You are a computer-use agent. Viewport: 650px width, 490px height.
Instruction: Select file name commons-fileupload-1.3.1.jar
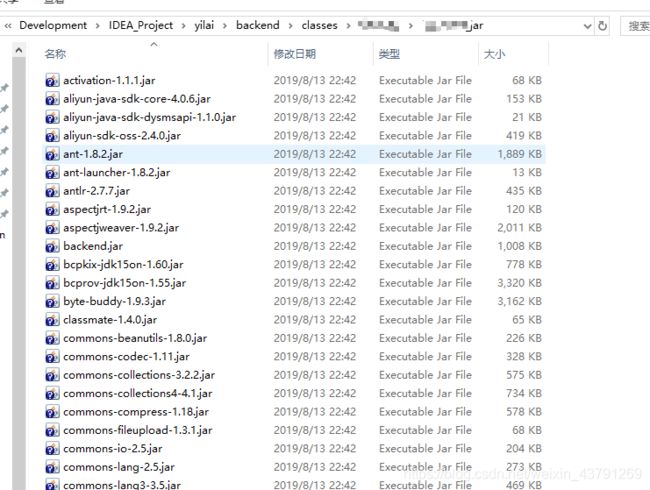(138, 430)
